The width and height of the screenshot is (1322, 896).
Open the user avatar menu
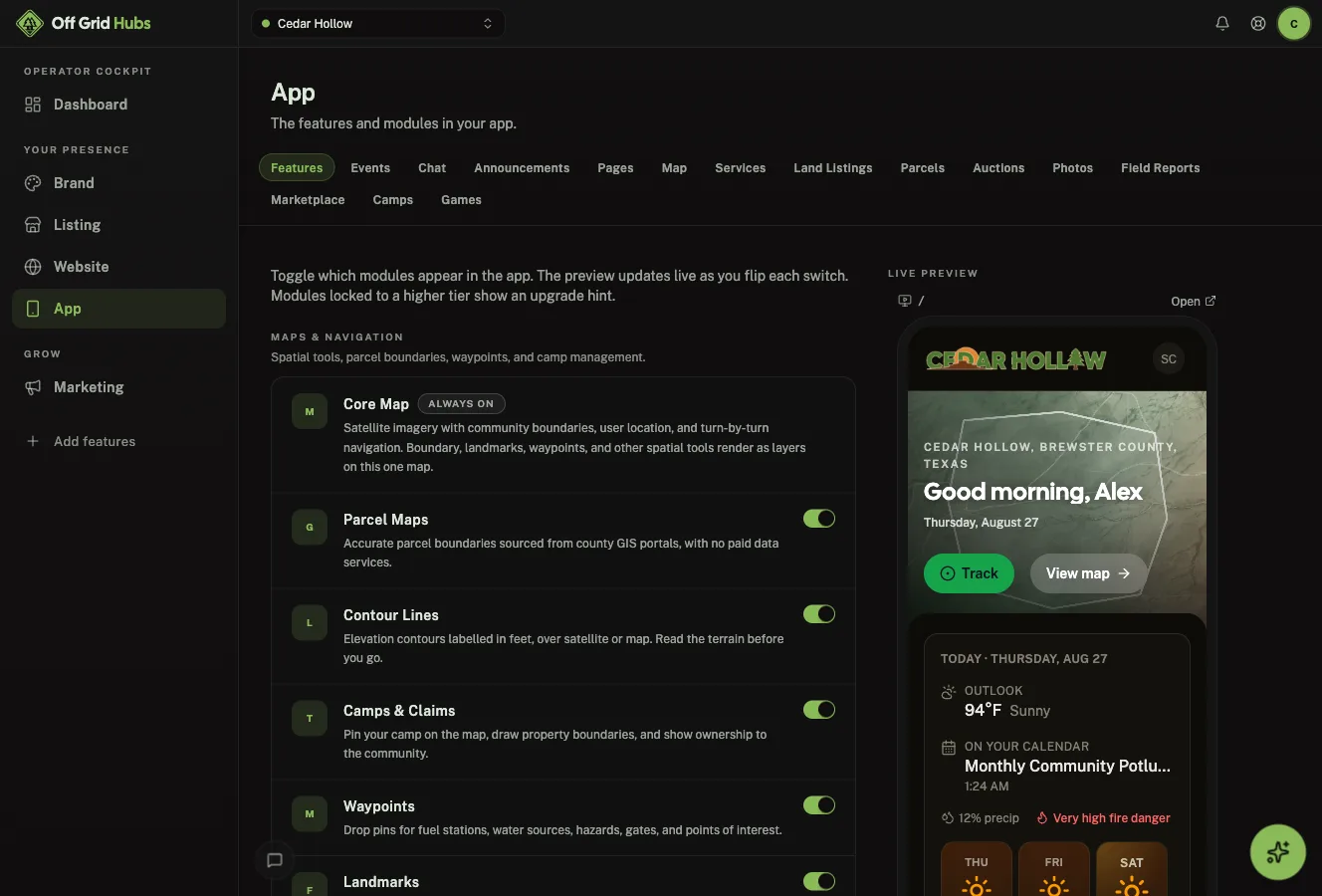(1294, 23)
